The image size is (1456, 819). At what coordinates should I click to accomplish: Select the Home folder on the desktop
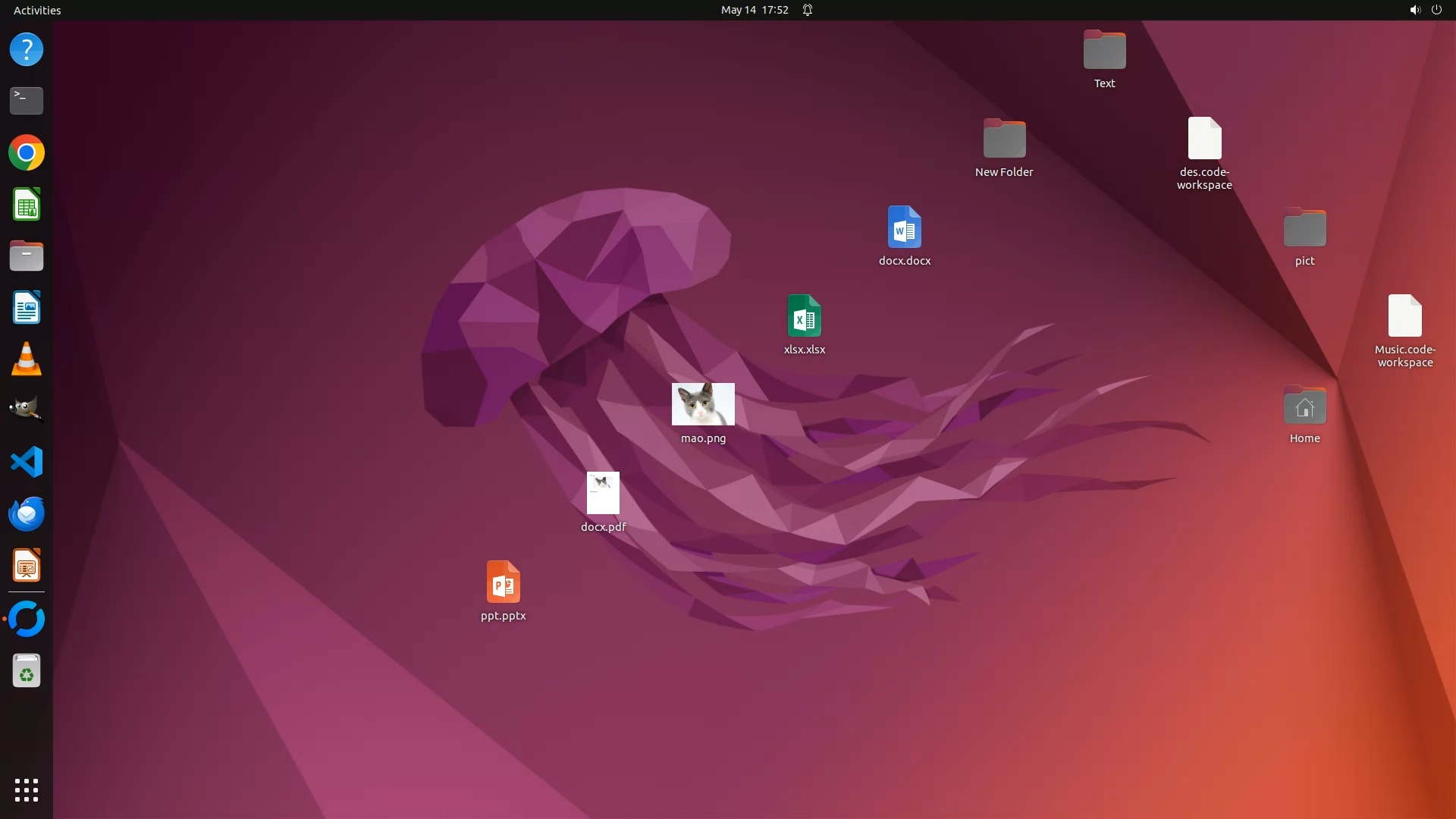tap(1304, 407)
